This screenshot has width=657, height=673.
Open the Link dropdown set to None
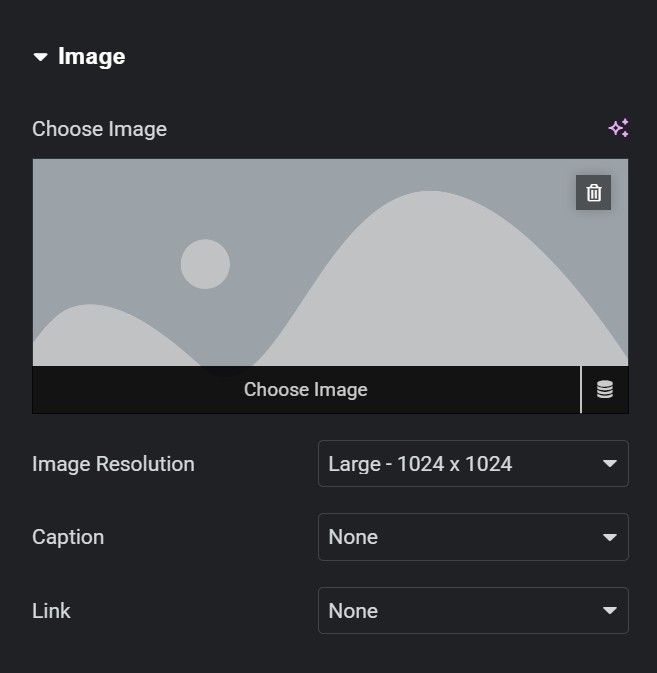coord(473,610)
